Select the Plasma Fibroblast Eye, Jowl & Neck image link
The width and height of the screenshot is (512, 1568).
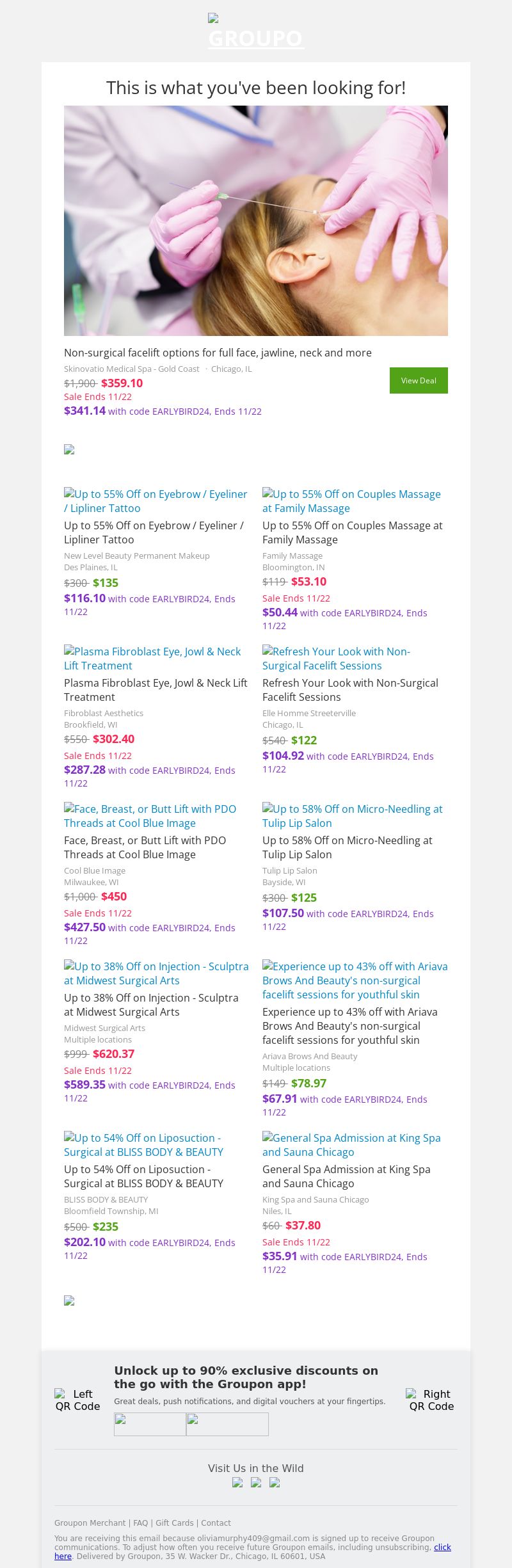point(152,659)
